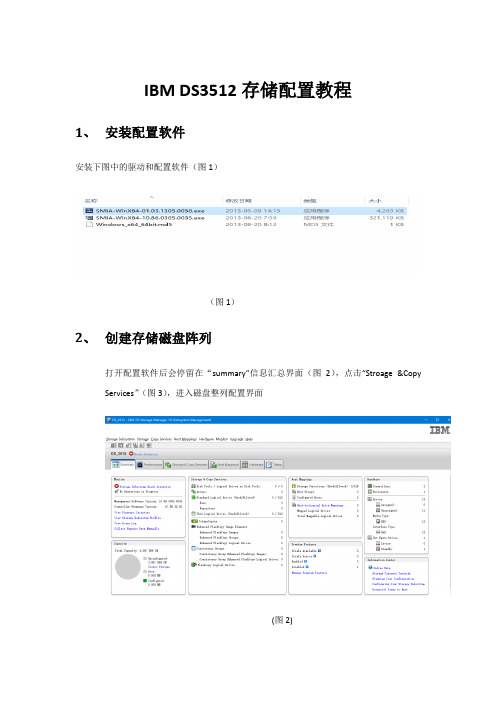
Task: Sort files by 类型 column header
Action: (x=310, y=201)
